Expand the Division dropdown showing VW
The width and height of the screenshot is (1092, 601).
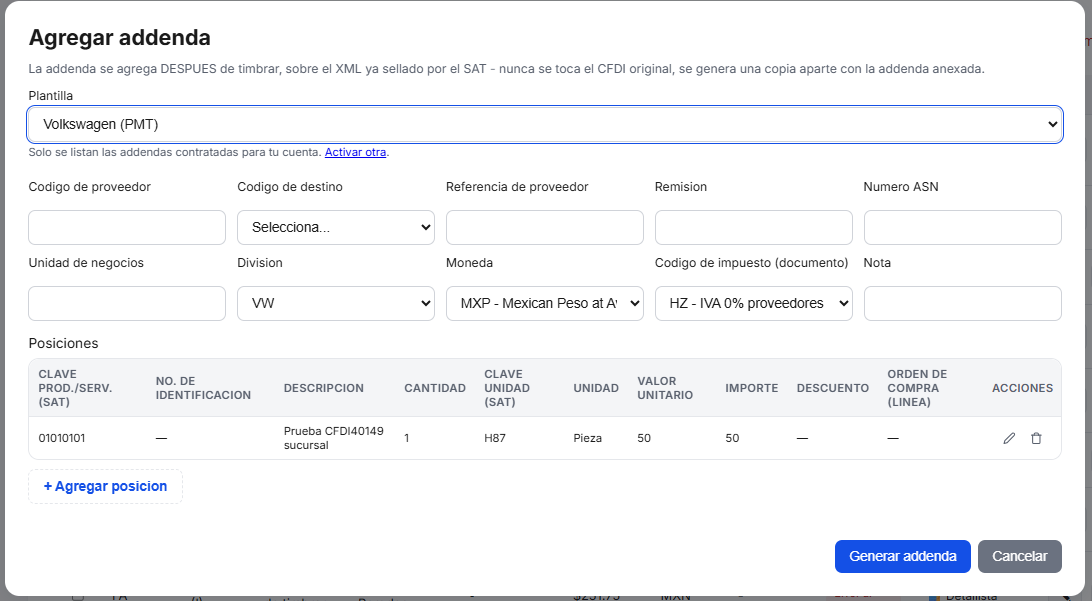(x=336, y=304)
